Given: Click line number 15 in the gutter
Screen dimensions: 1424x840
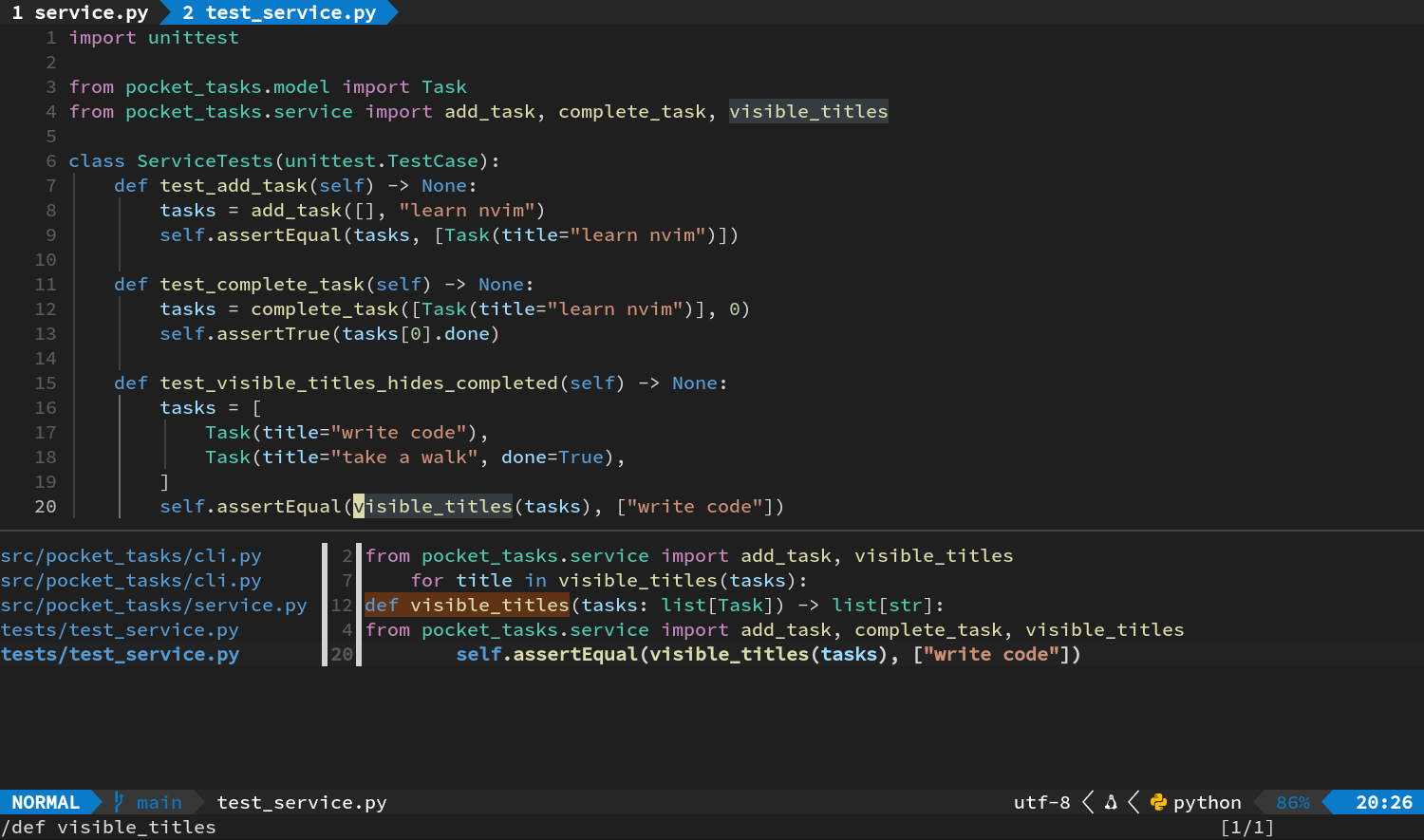Looking at the screenshot, I should click(x=46, y=383).
